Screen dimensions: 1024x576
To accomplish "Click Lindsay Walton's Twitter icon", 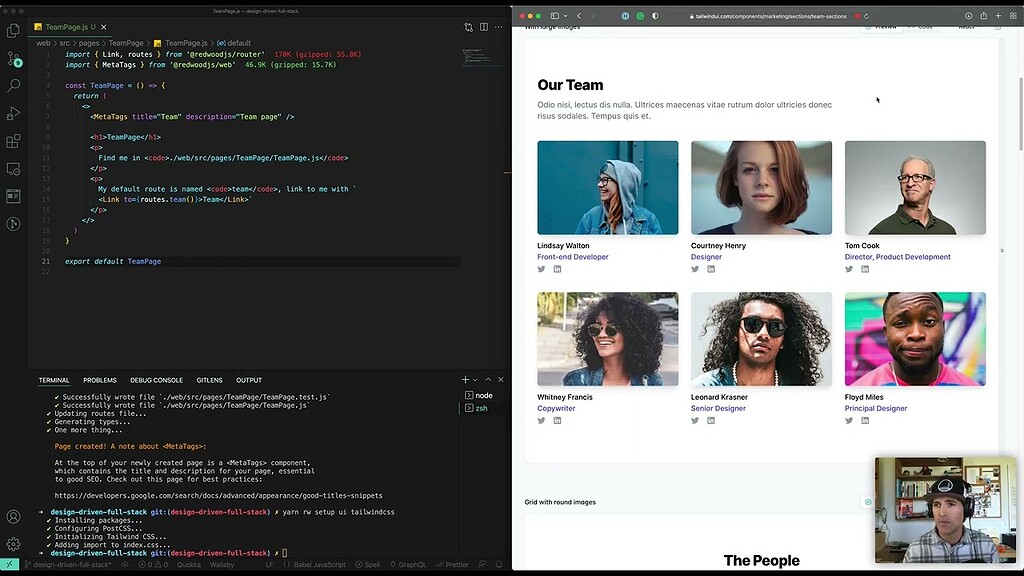I will [x=541, y=268].
